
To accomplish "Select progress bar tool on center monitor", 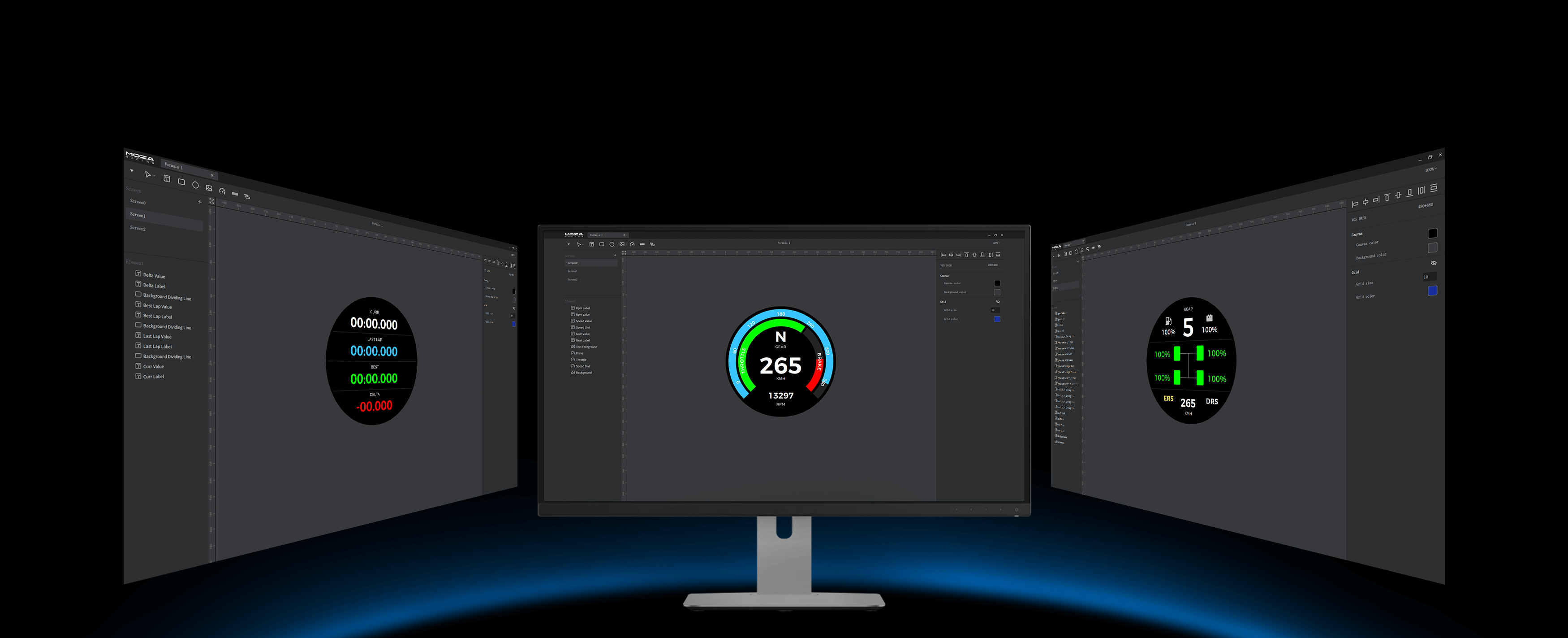I will (x=642, y=244).
